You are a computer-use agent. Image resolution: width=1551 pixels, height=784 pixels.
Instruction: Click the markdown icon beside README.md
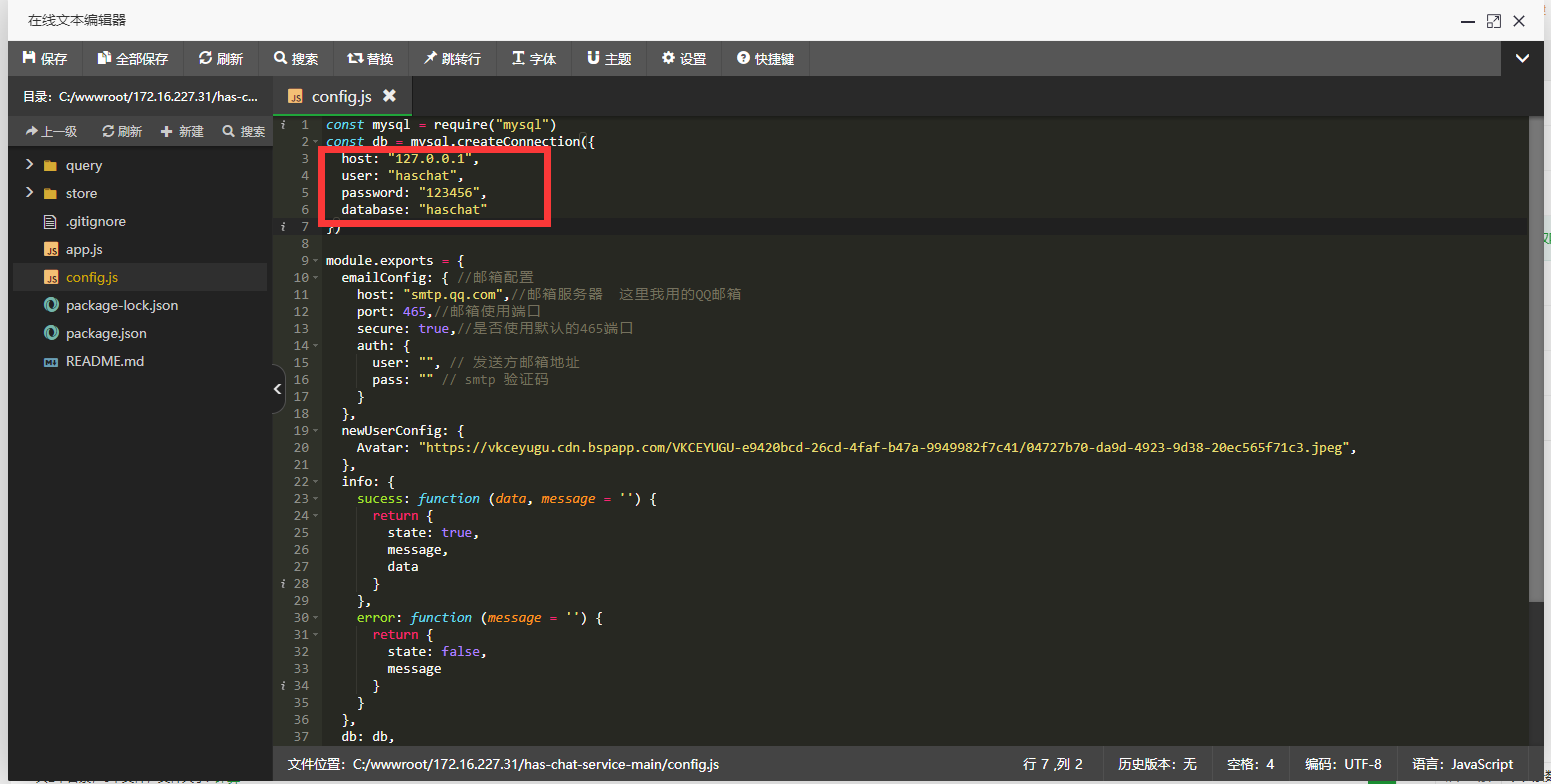coord(51,361)
